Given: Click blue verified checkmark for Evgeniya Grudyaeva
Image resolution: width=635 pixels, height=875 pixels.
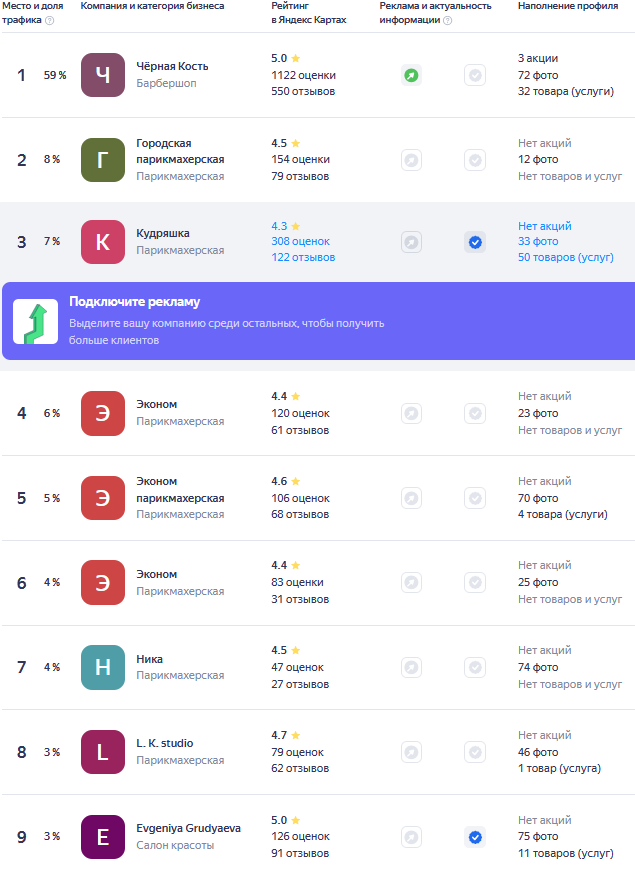Looking at the screenshot, I should [x=475, y=837].
